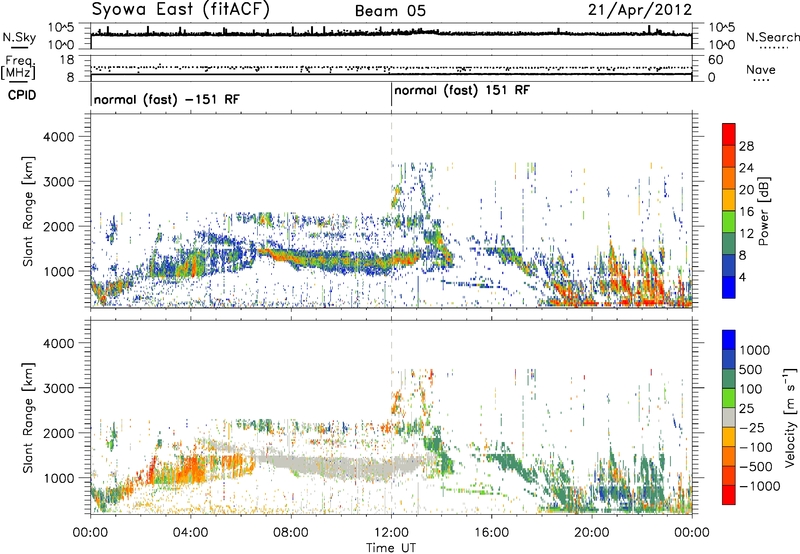Click the '16:00' time tick label
This screenshot has width=800, height=554.
(x=491, y=533)
